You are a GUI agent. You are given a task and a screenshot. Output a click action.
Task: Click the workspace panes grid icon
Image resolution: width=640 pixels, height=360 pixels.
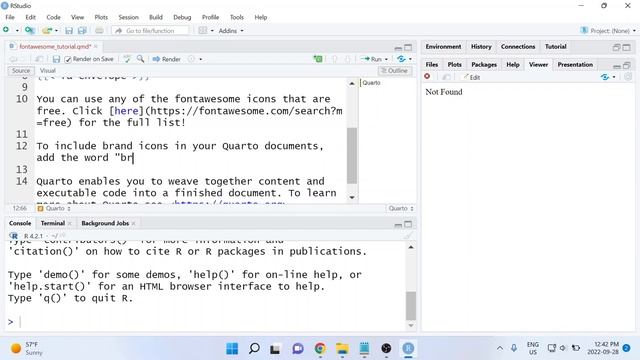[202, 31]
